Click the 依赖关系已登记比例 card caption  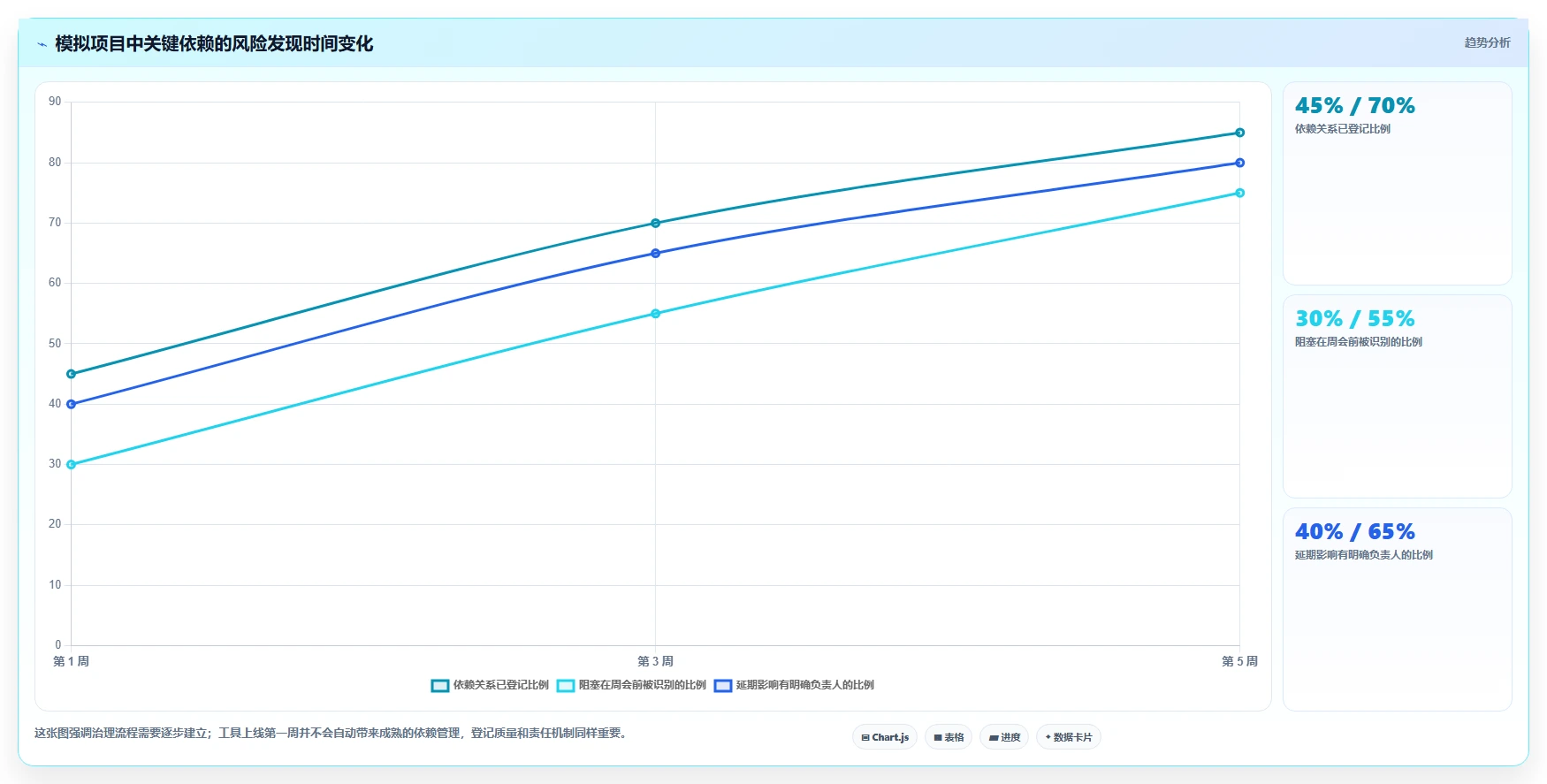pos(1342,129)
